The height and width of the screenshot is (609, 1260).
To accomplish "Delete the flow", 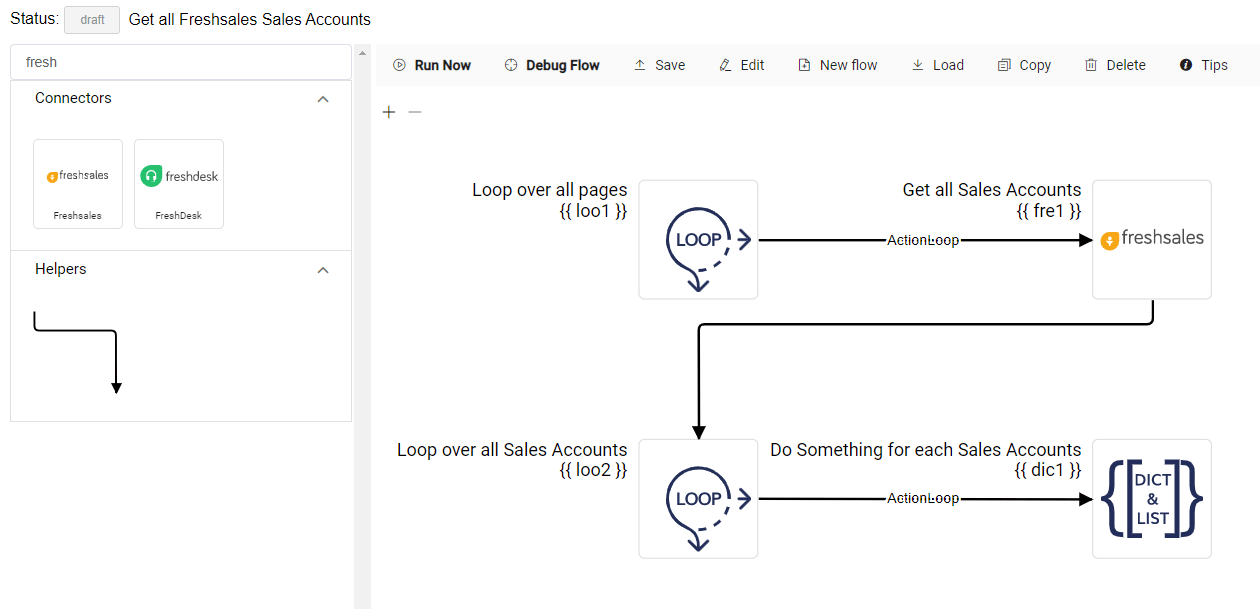I will 1114,65.
